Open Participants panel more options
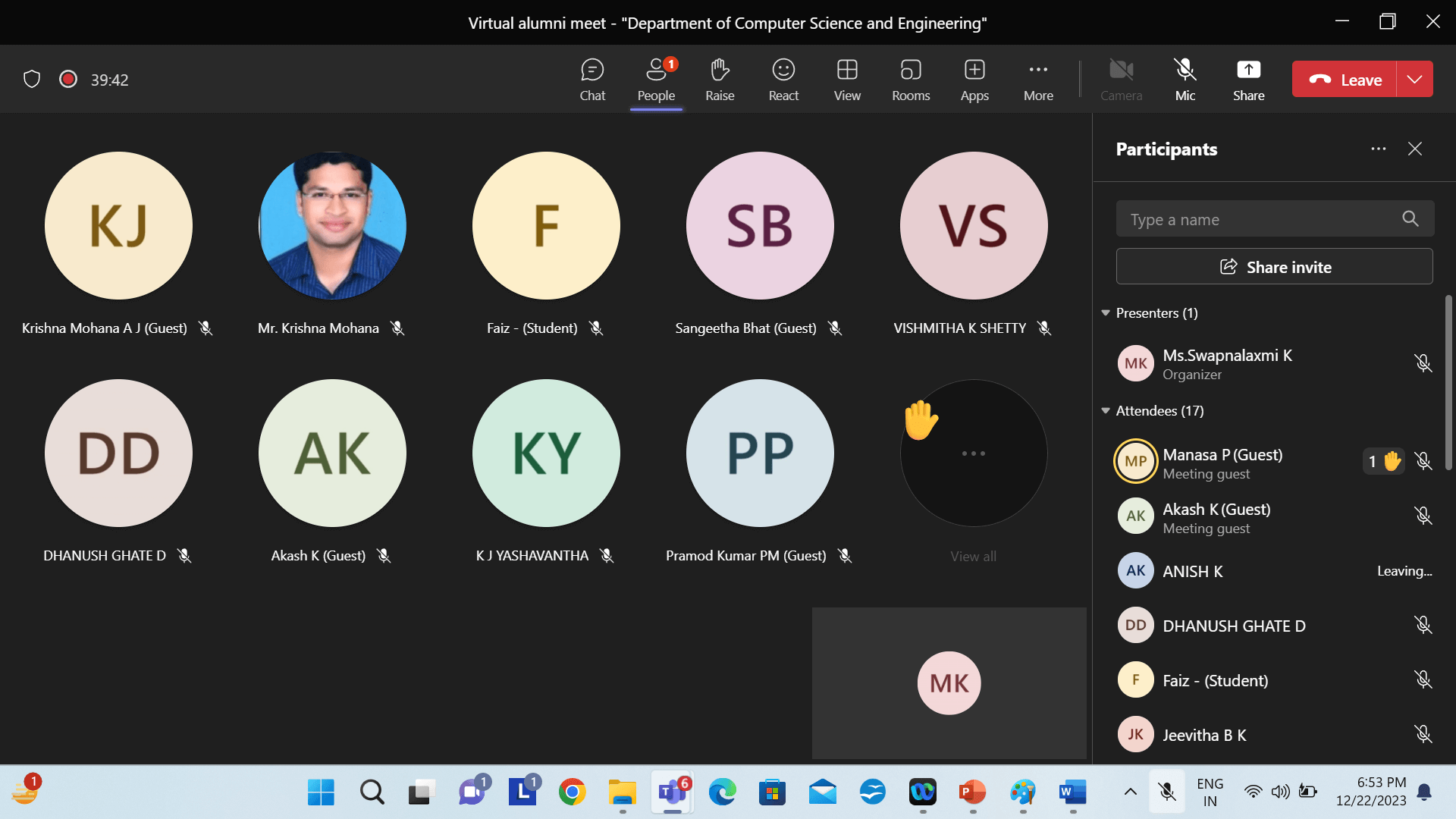1456x819 pixels. tap(1378, 149)
